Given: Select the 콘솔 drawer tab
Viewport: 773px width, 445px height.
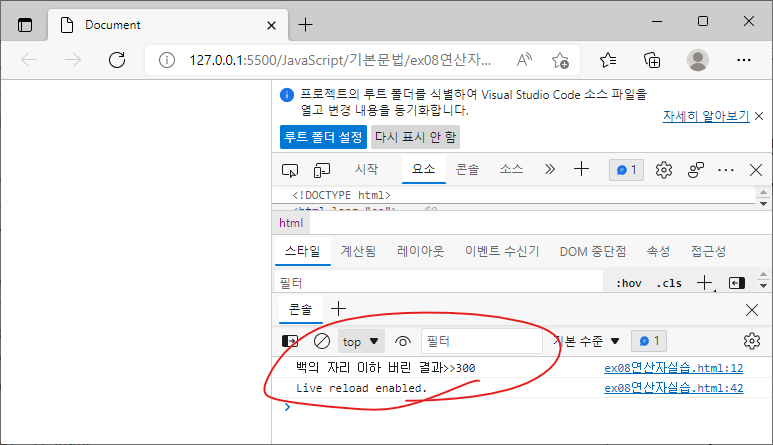Looking at the screenshot, I should [x=300, y=309].
